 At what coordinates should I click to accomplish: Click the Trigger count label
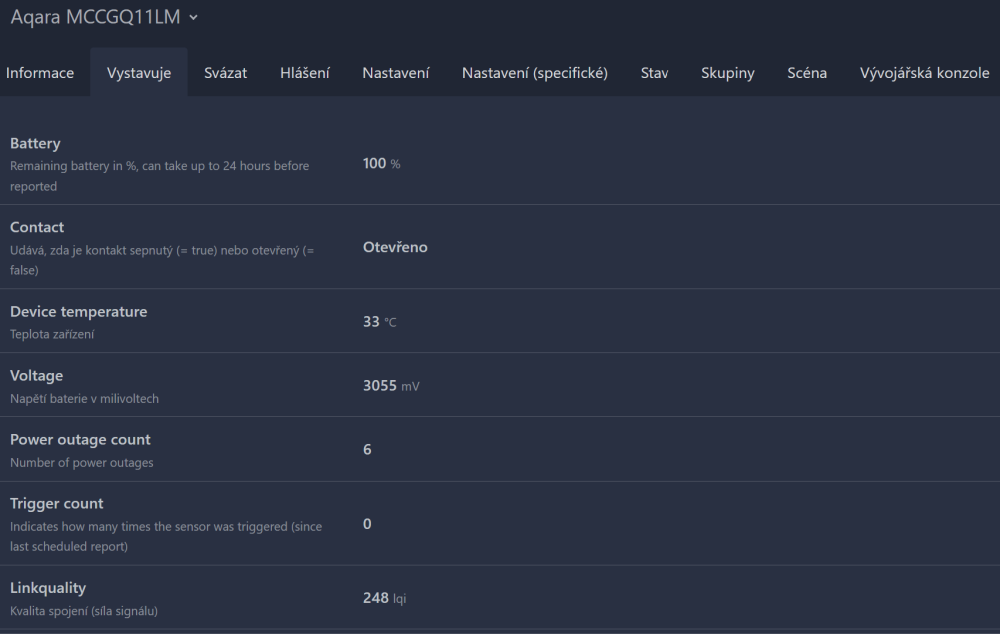[x=57, y=503]
